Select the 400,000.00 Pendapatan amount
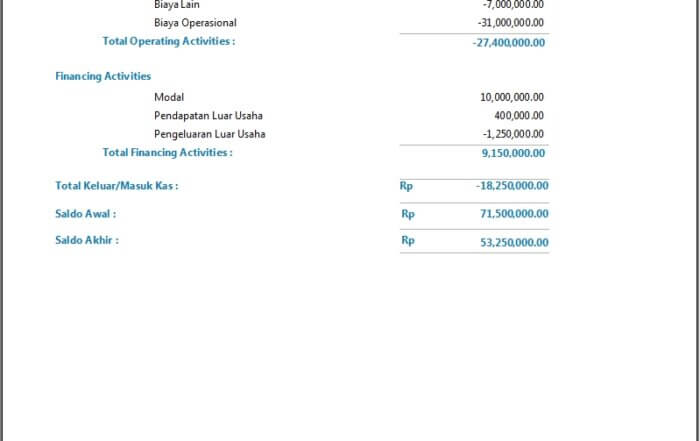Image resolution: width=700 pixels, height=441 pixels. pos(520,115)
